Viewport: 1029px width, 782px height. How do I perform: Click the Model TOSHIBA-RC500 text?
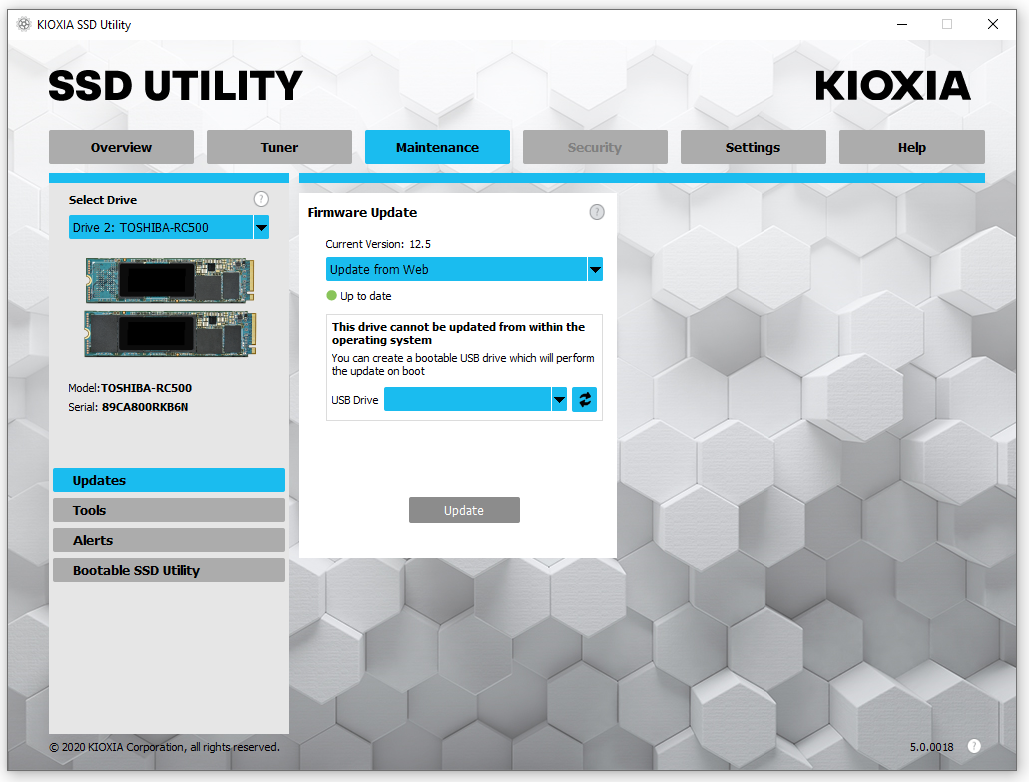point(130,388)
